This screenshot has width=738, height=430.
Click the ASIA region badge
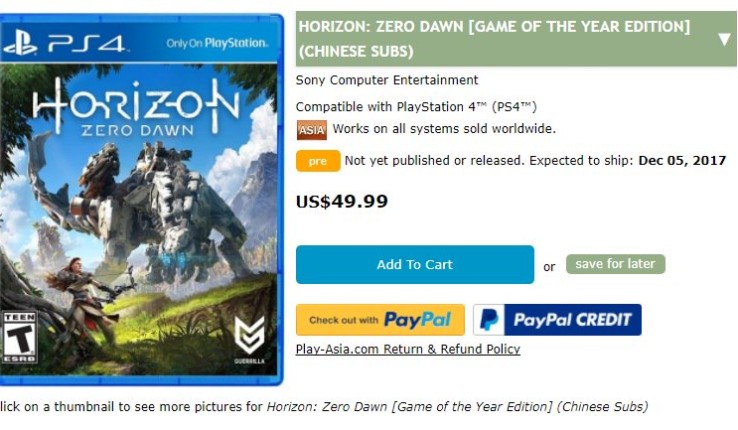(311, 129)
